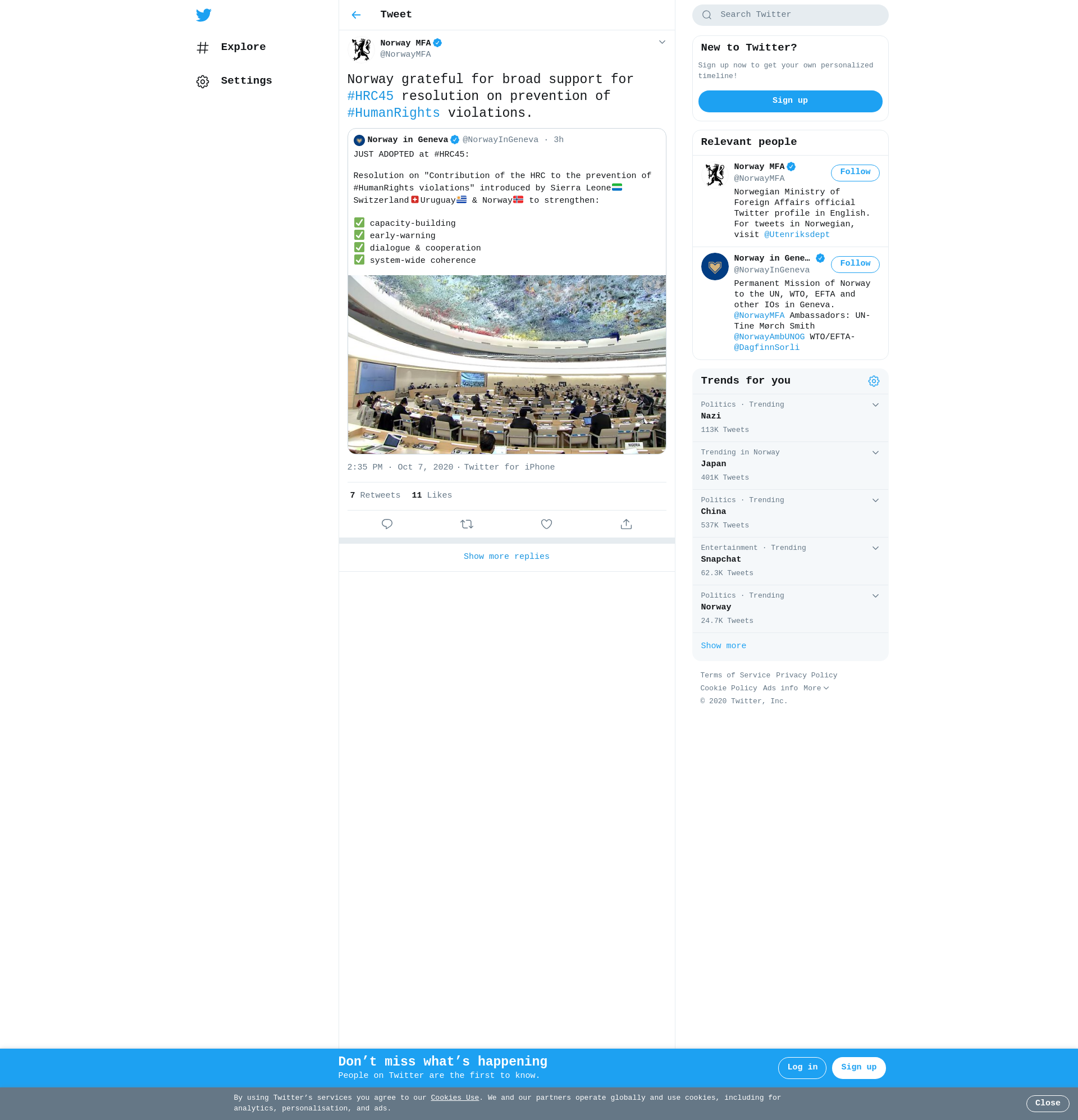
Task: Close the cookie notice
Action: (x=1047, y=1103)
